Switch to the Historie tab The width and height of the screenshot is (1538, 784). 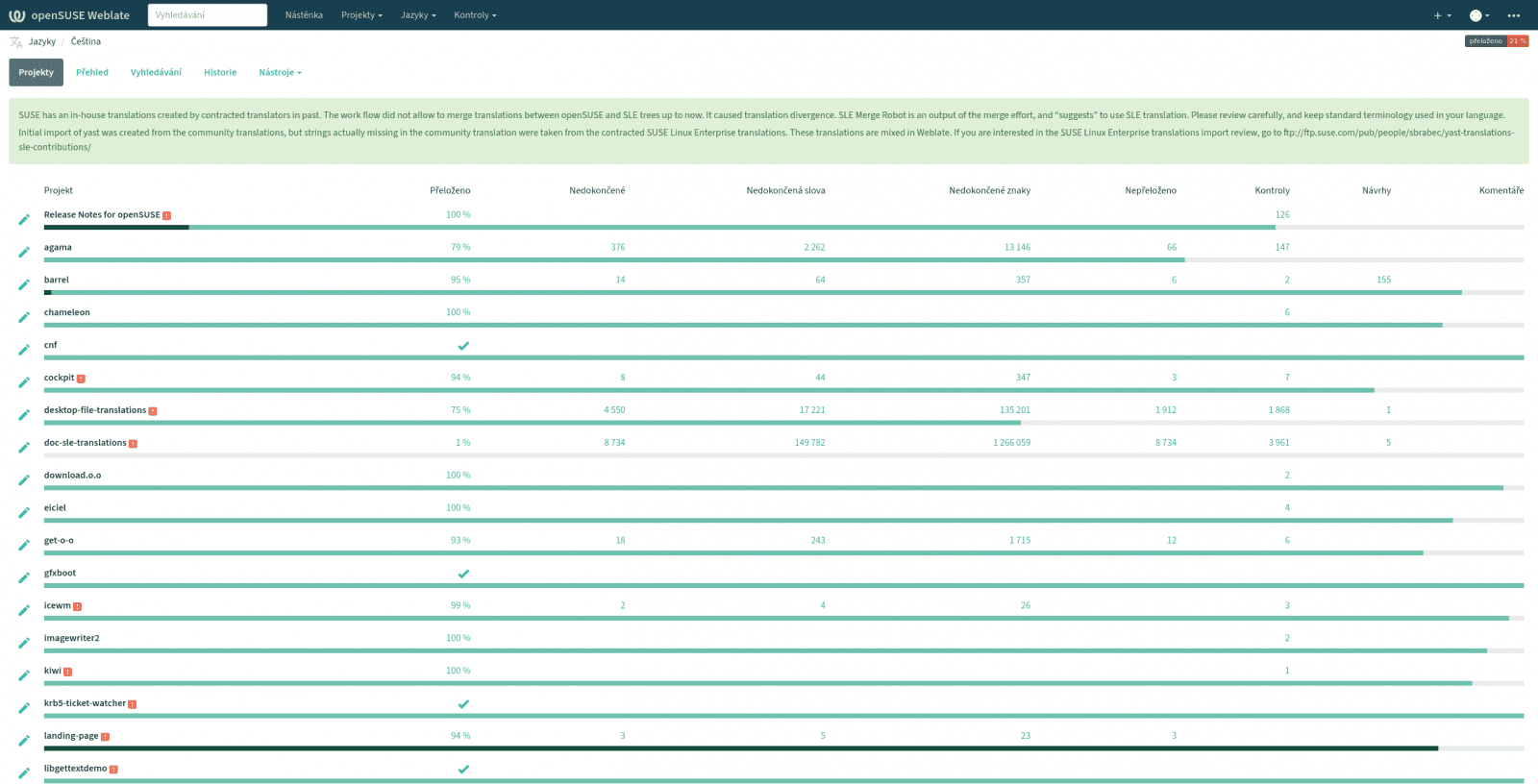[220, 73]
